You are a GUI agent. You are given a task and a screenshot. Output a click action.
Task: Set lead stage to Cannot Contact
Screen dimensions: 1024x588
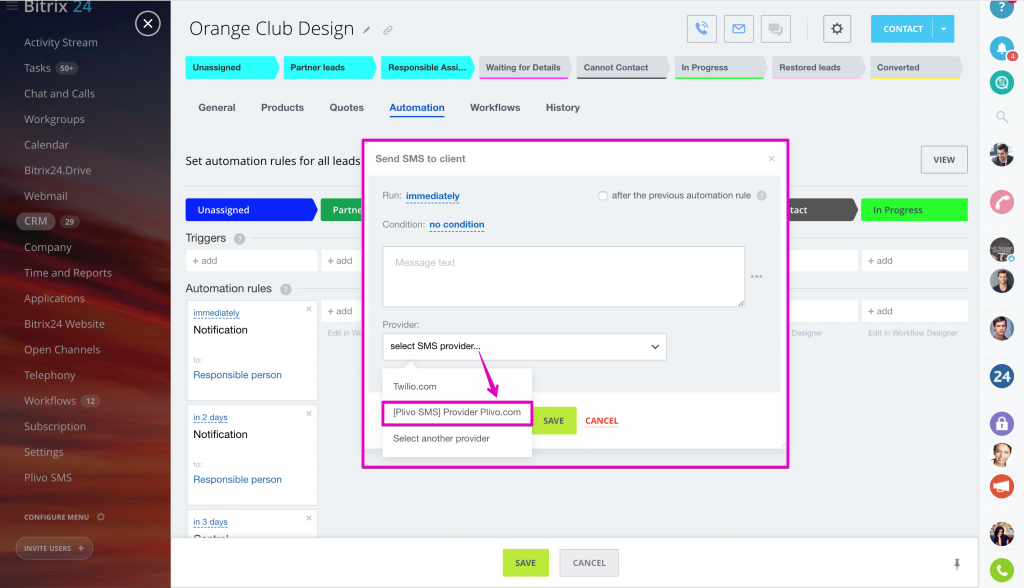623,67
